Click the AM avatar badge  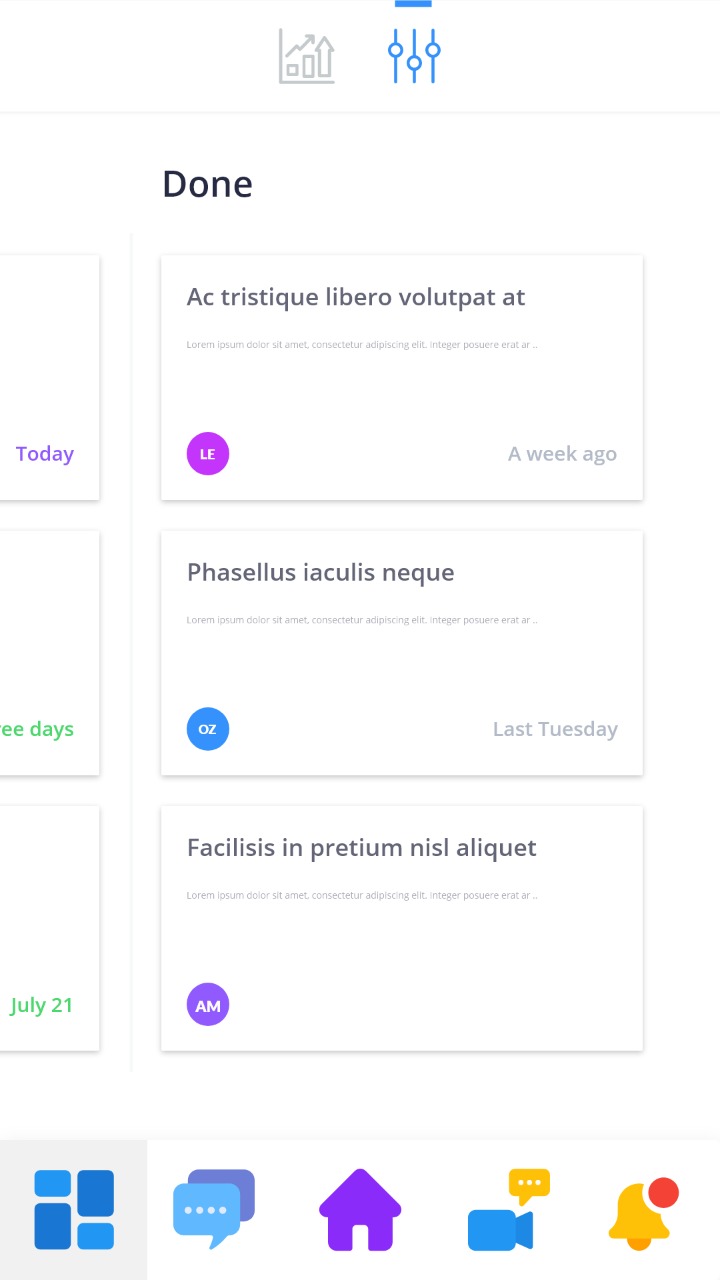tap(208, 1005)
